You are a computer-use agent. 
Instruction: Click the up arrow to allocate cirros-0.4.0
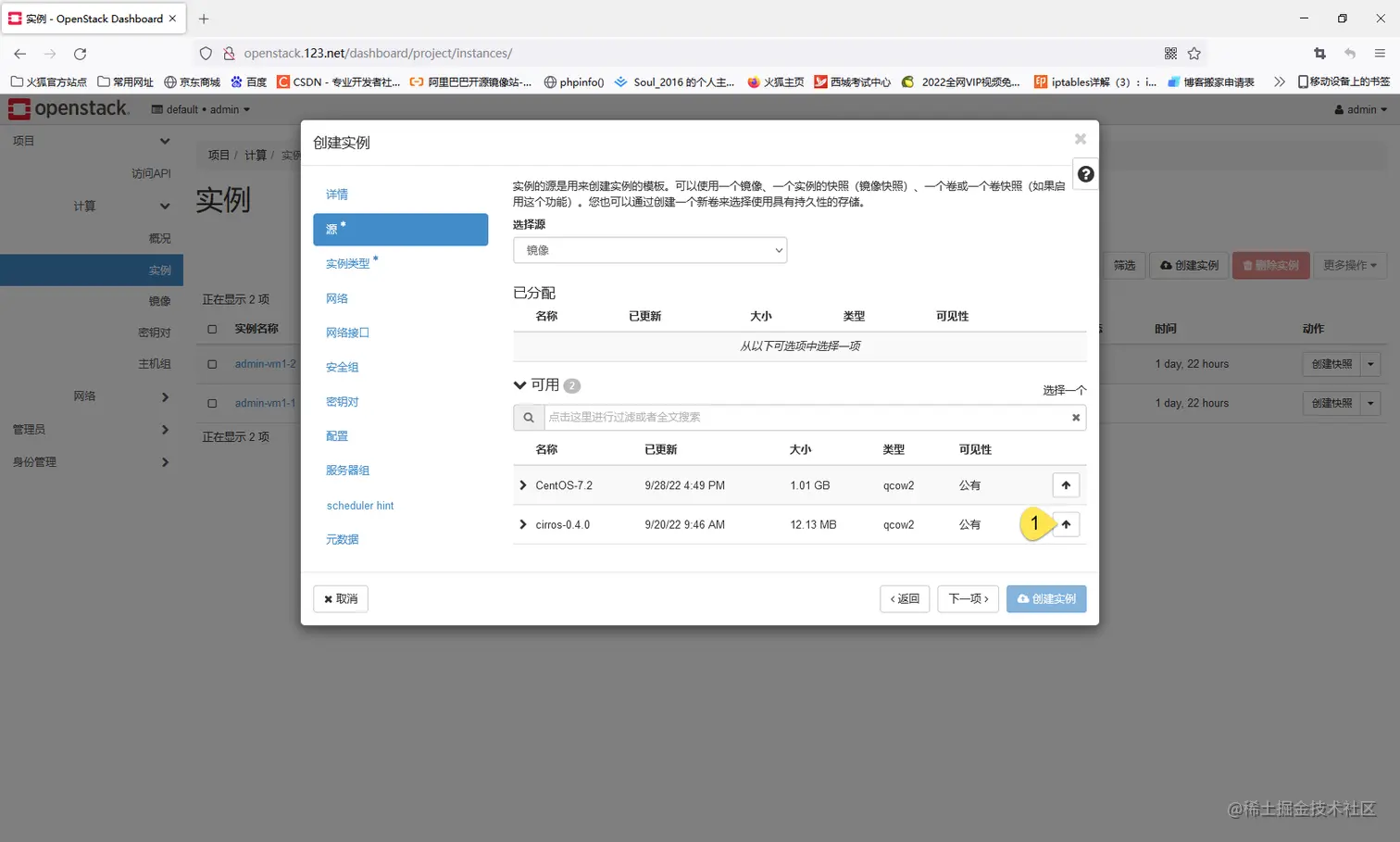point(1065,523)
